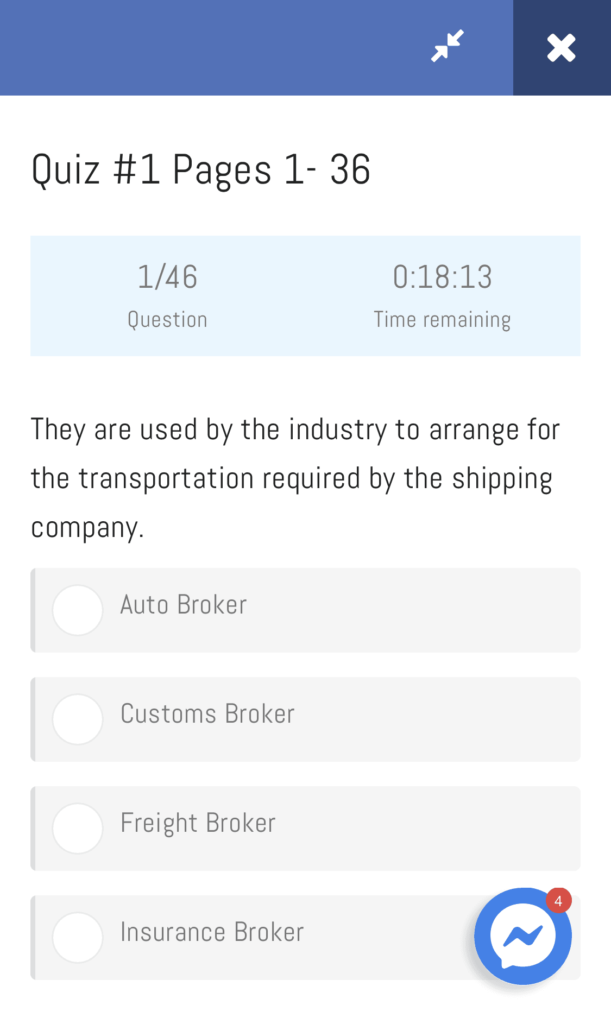The height and width of the screenshot is (1024, 611).
Task: Click the Quiz #1 Pages 1- 36 title
Action: tap(201, 170)
